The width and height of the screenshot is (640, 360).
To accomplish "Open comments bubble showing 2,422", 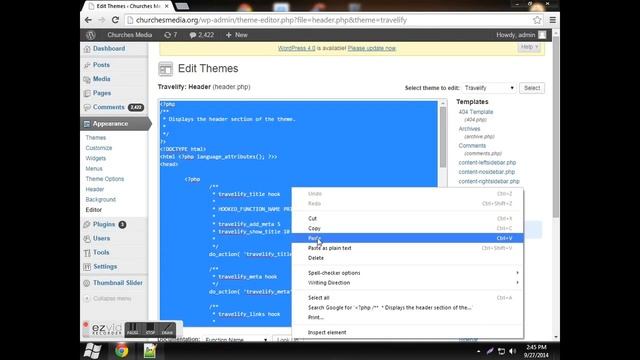I will (202, 35).
